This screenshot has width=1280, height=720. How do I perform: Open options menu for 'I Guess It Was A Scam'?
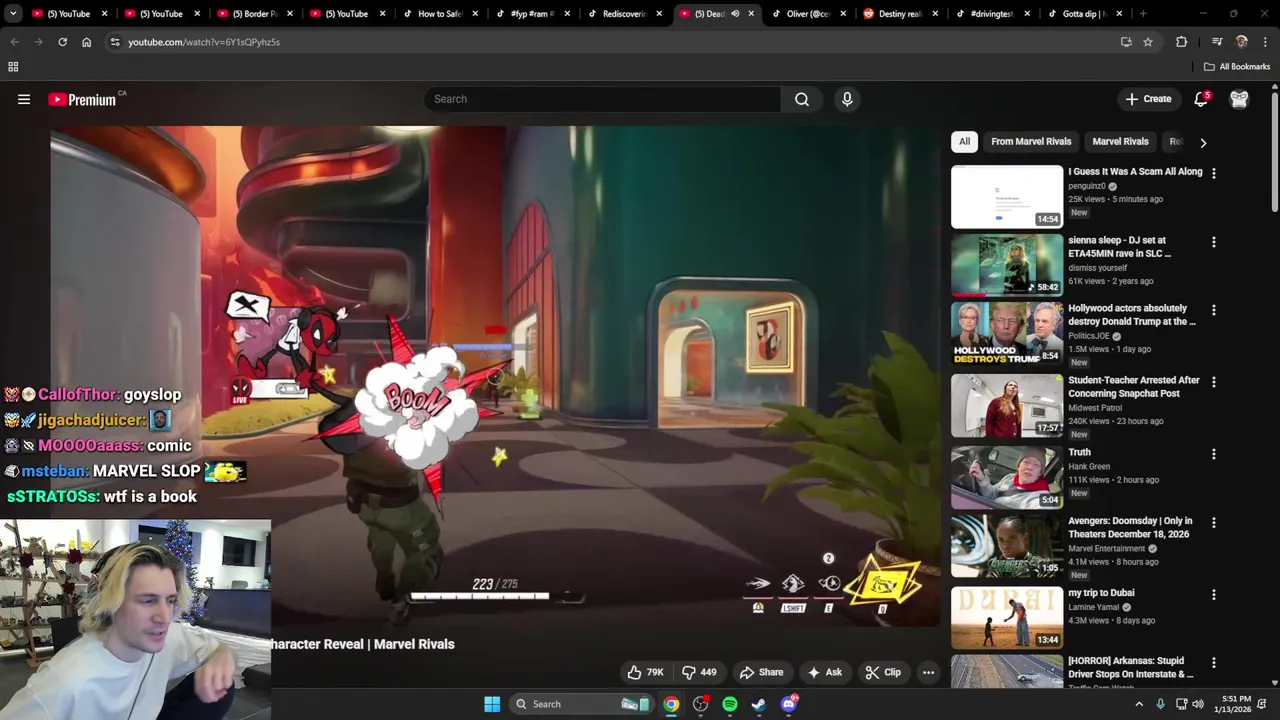click(1213, 173)
